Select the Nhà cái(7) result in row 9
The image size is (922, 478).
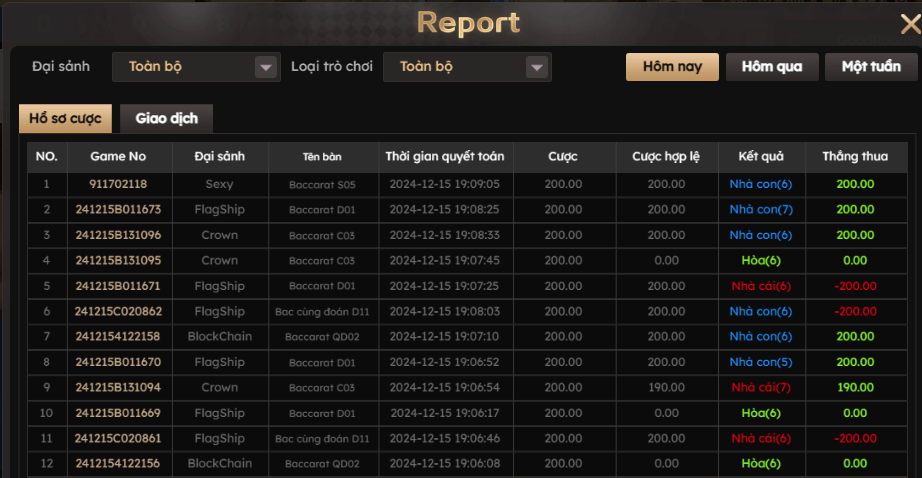(x=760, y=388)
